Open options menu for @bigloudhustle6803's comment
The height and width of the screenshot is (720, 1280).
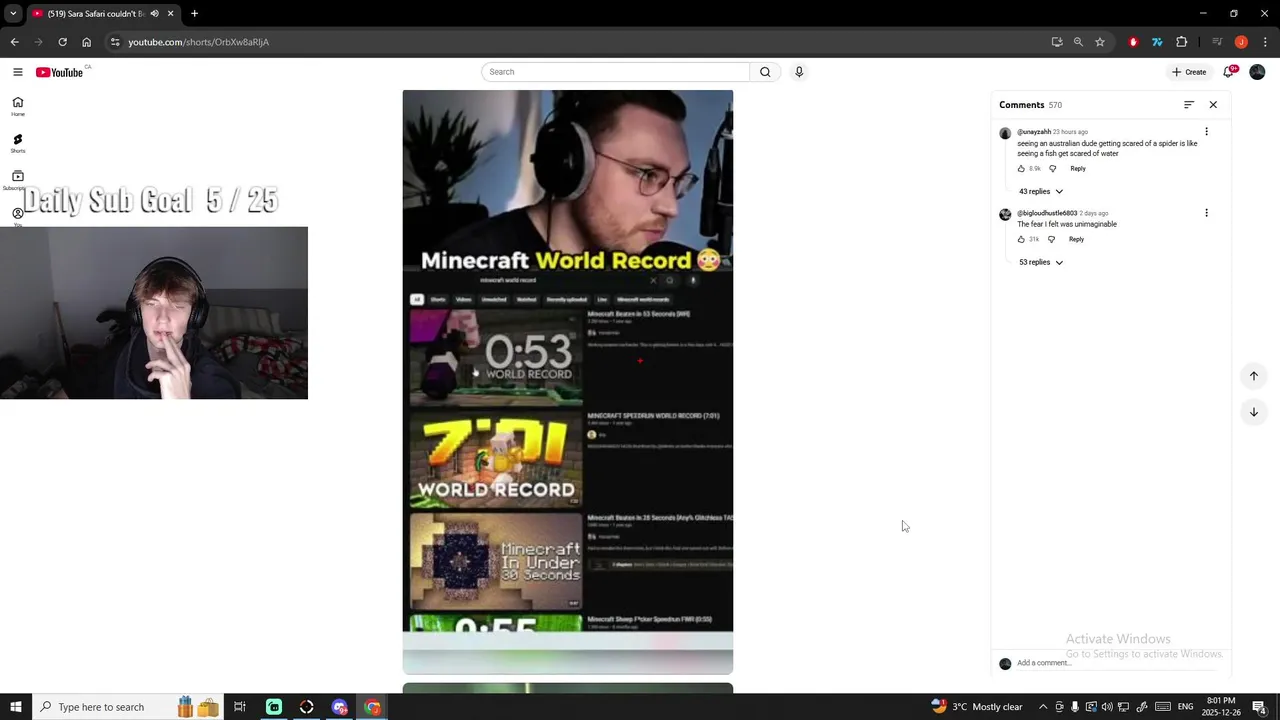click(x=1206, y=213)
